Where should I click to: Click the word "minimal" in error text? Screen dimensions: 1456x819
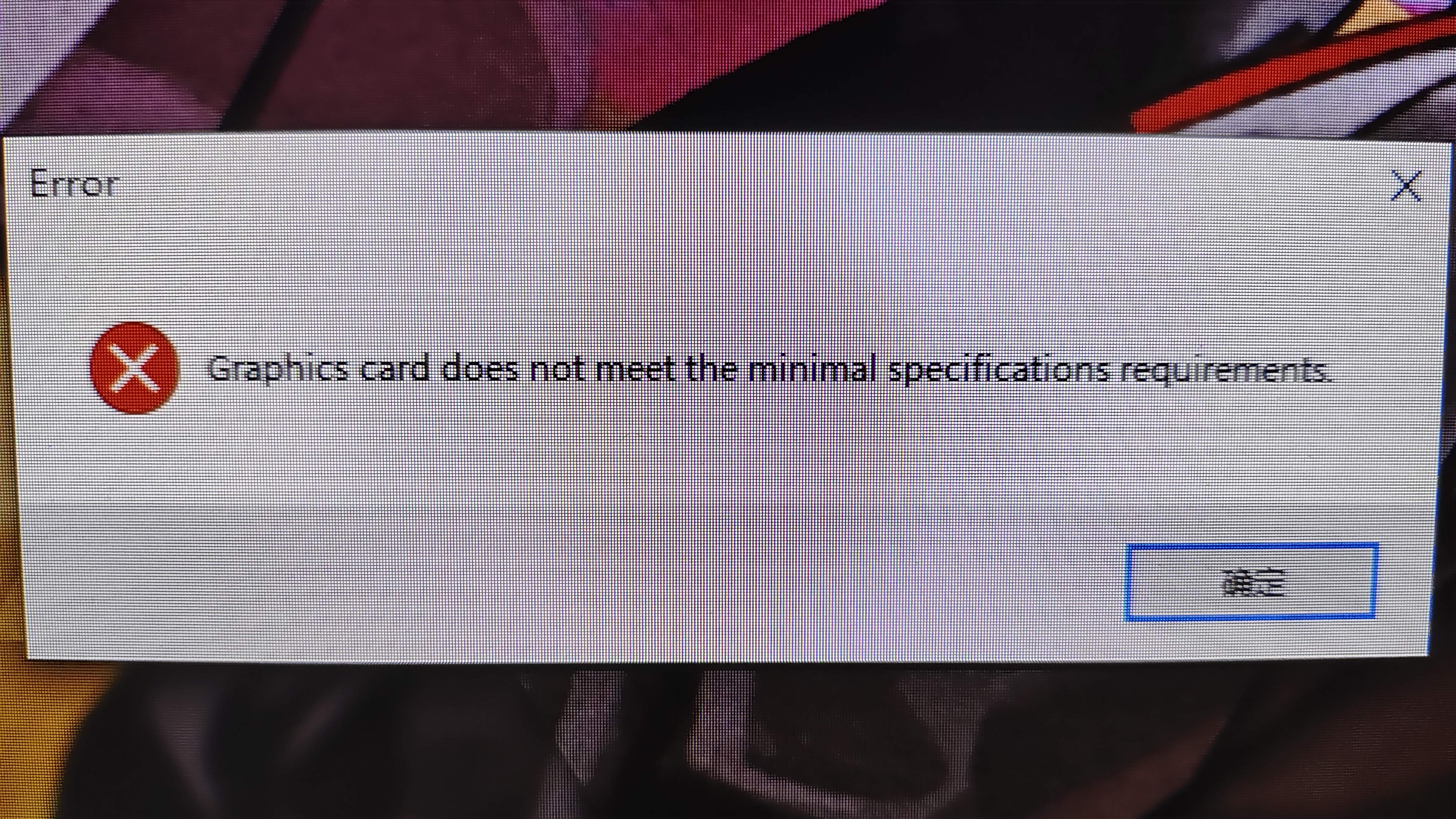click(x=812, y=370)
